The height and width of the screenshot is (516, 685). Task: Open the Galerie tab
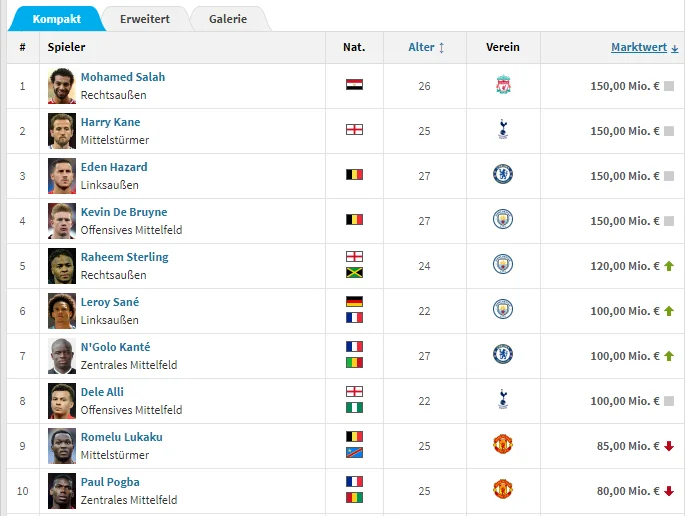click(x=228, y=19)
